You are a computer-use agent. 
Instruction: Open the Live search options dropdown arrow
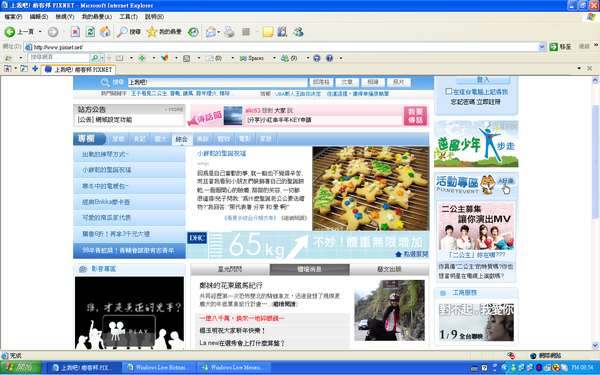pos(102,58)
